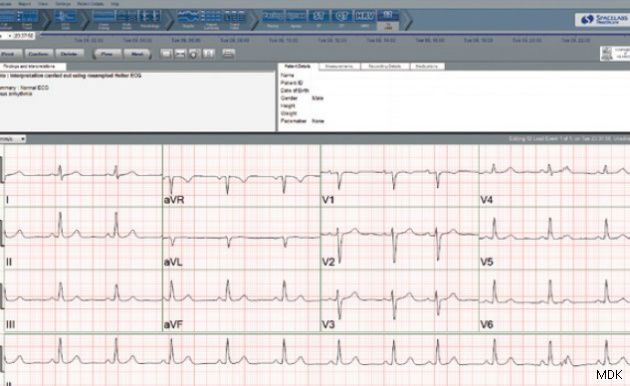Click the Confirm button
The width and height of the screenshot is (630, 386).
(39, 54)
